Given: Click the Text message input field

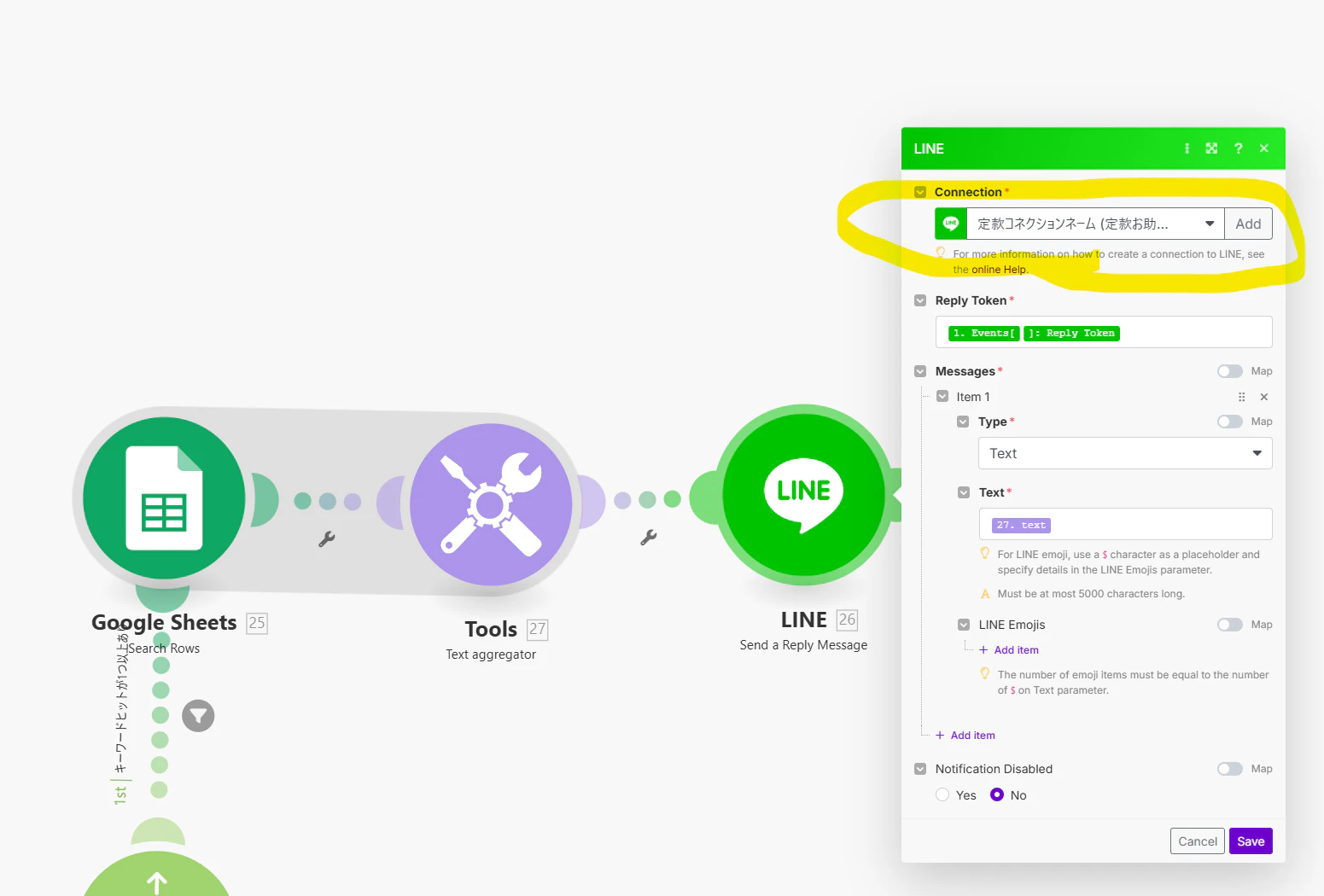Looking at the screenshot, I should click(x=1125, y=524).
